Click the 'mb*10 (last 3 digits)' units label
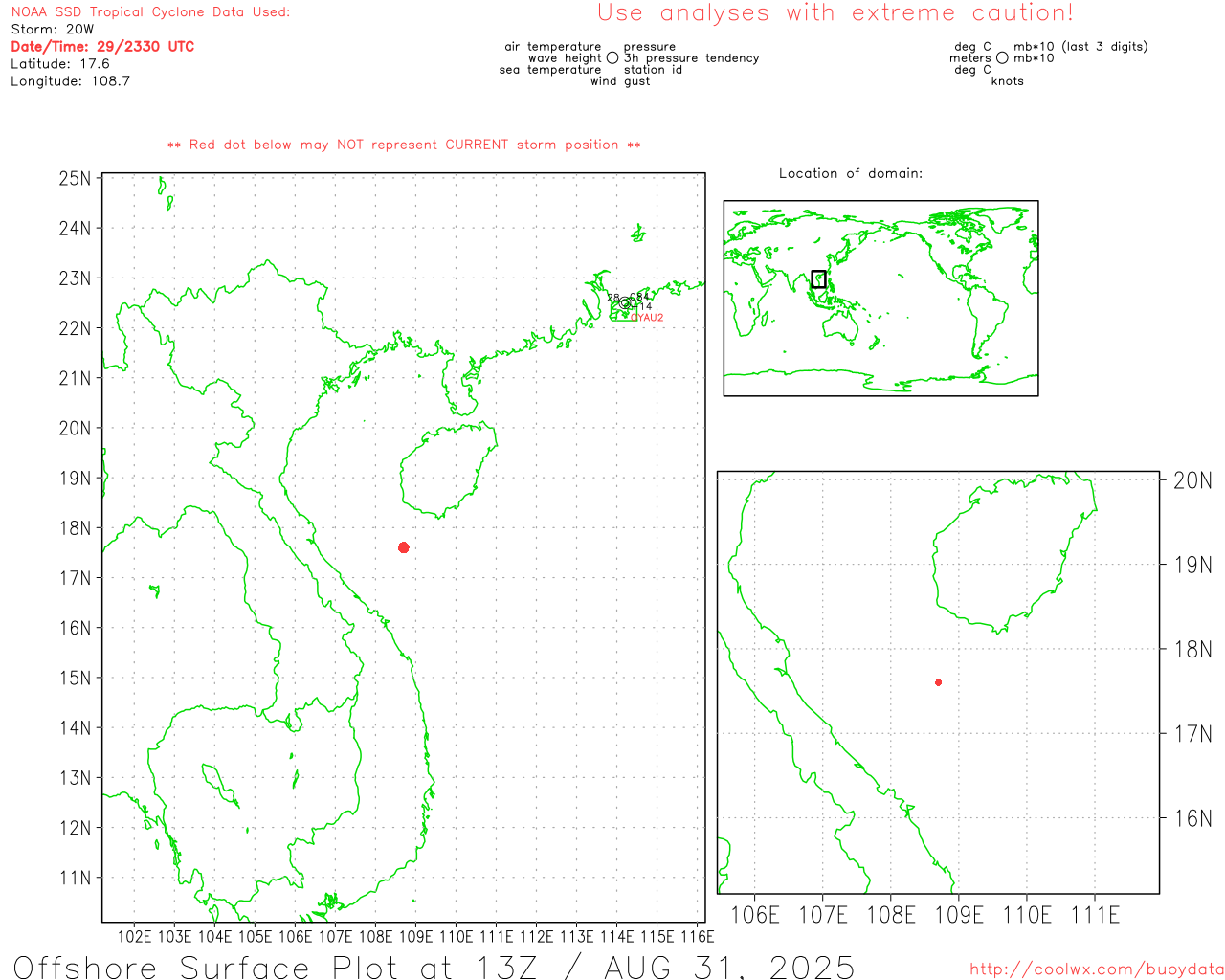Screen dimensions: 1225x980 tap(1080, 47)
